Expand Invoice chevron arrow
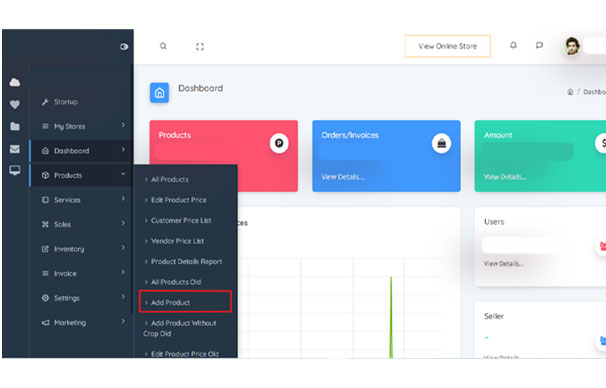 tap(123, 272)
